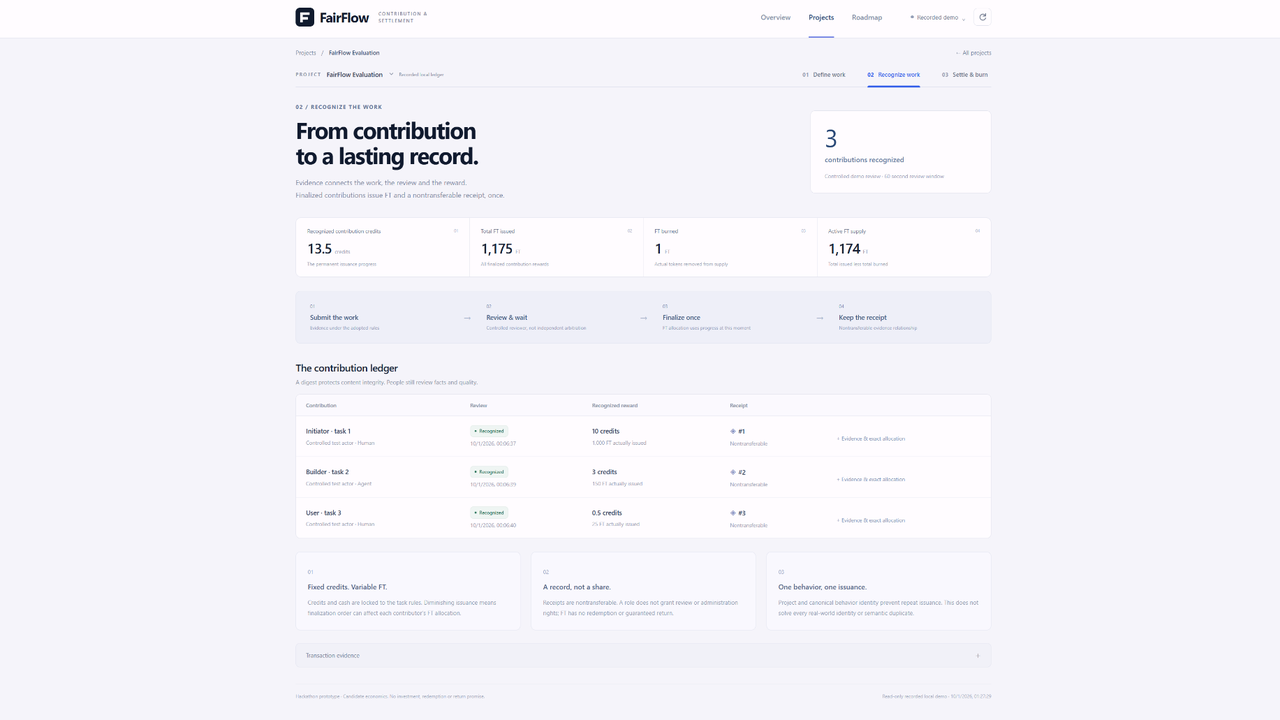Click the Recognized badge for Builder task 2
1280x720 pixels.
click(x=489, y=472)
